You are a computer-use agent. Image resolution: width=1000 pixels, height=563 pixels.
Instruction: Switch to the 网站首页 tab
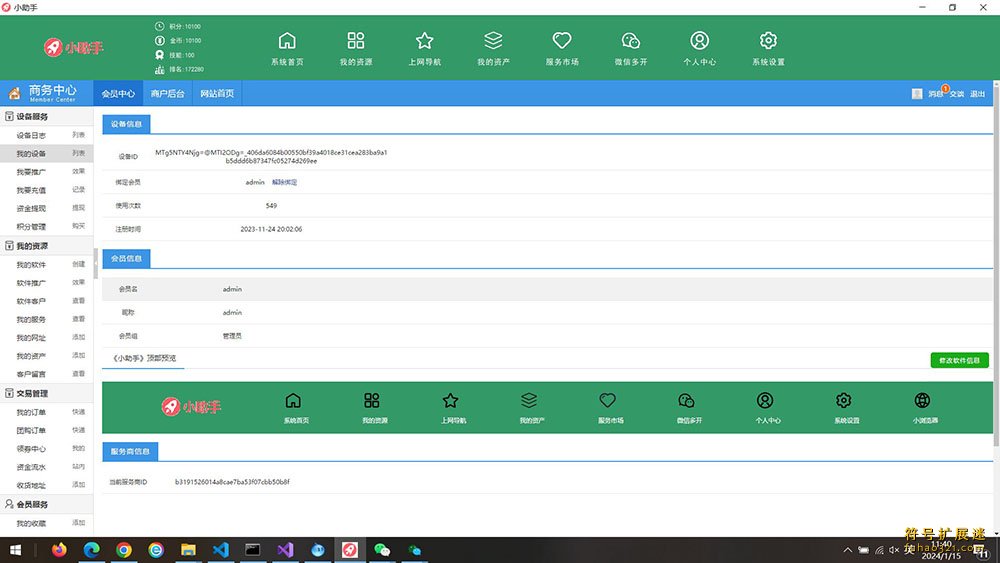click(217, 94)
